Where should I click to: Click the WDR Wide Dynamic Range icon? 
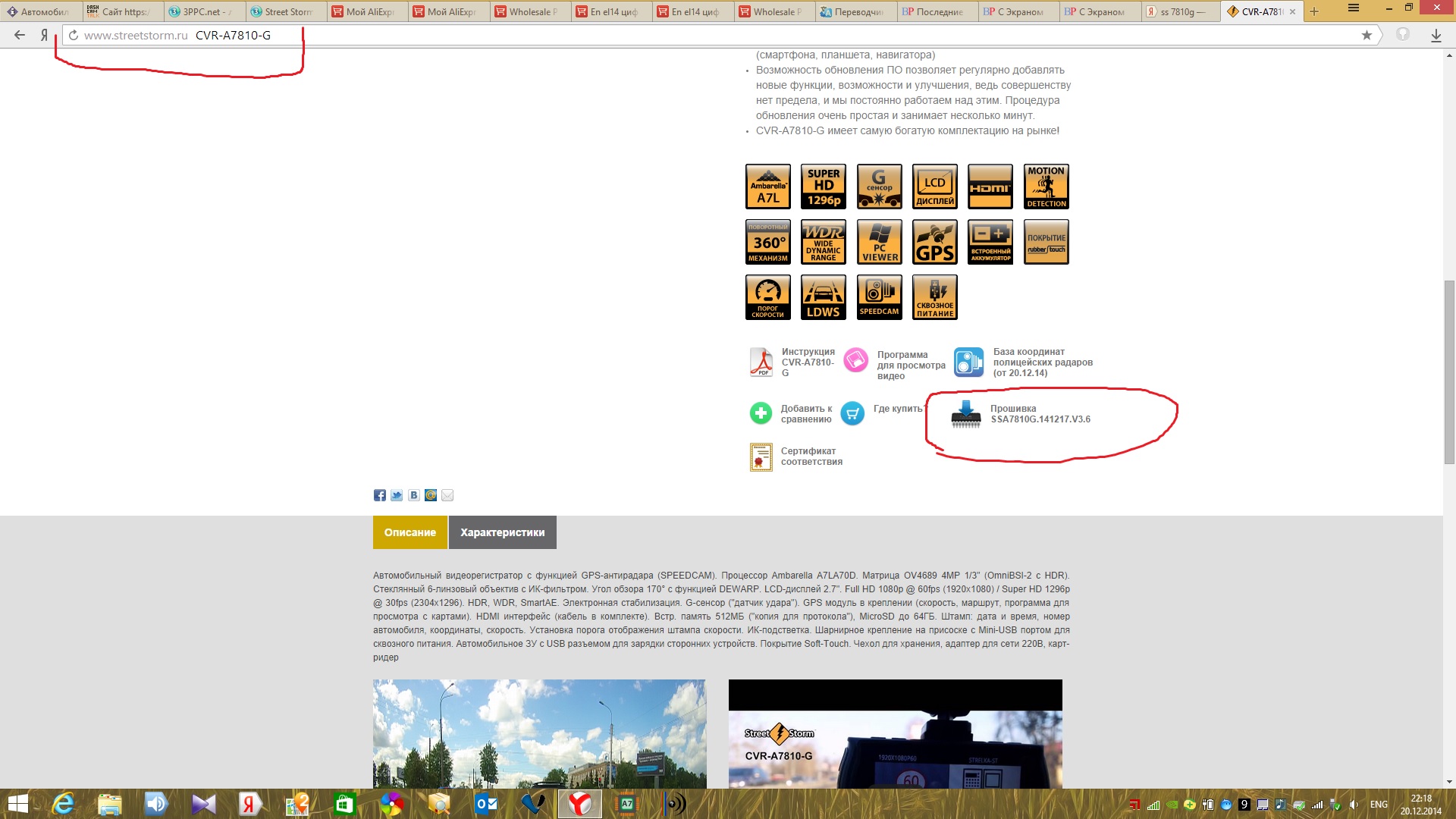click(824, 242)
